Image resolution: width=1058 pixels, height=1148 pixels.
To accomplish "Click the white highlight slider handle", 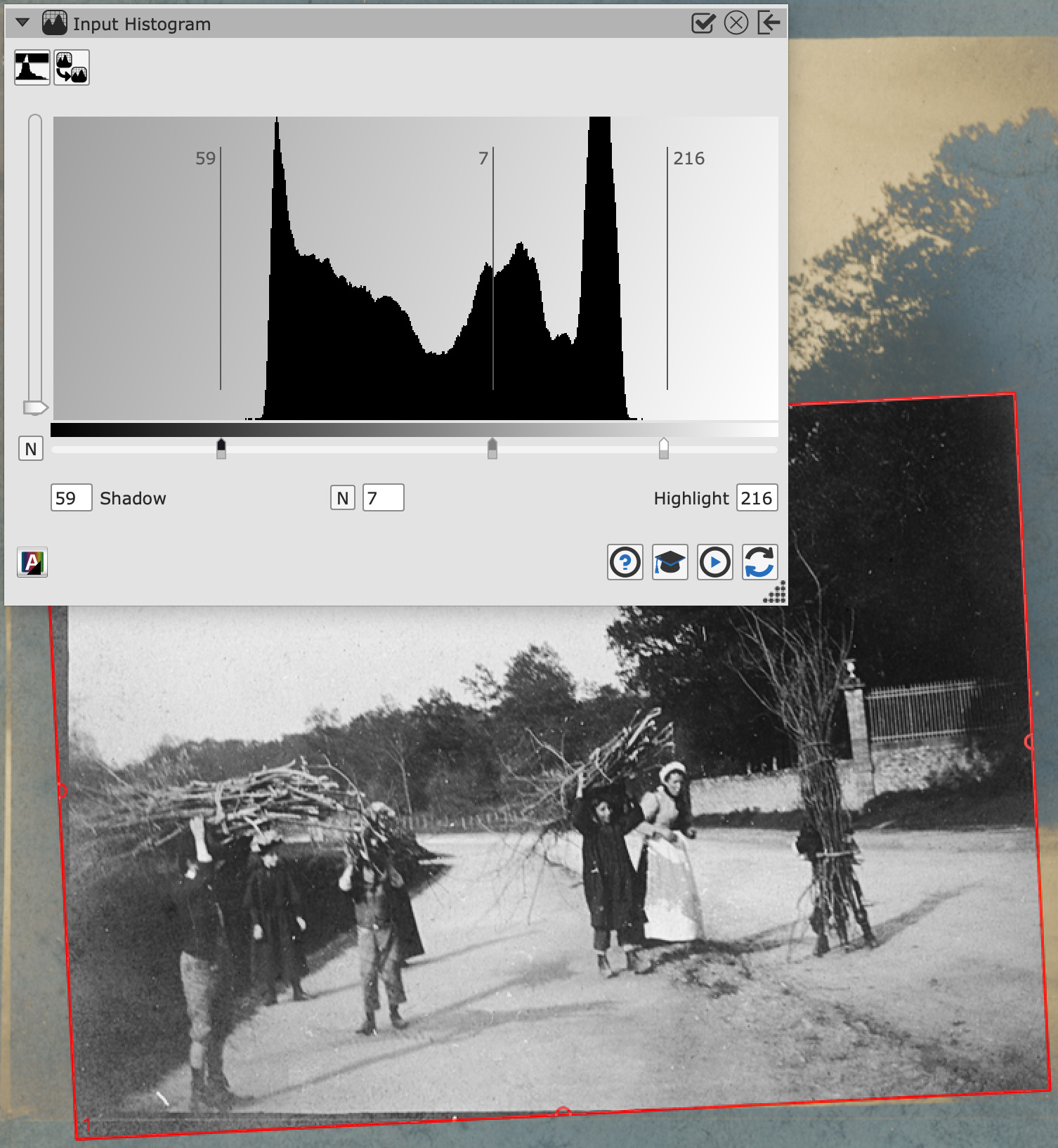I will (x=664, y=448).
